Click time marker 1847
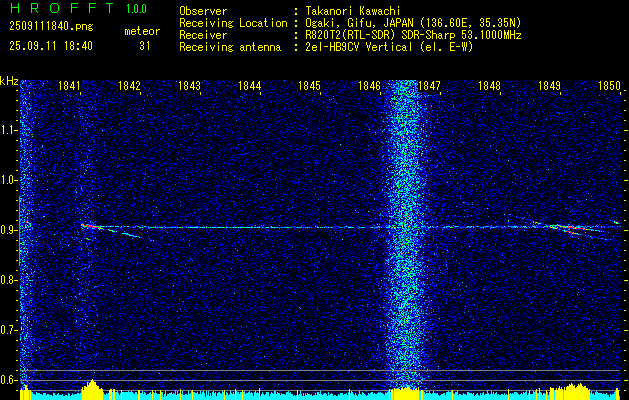 coord(429,85)
